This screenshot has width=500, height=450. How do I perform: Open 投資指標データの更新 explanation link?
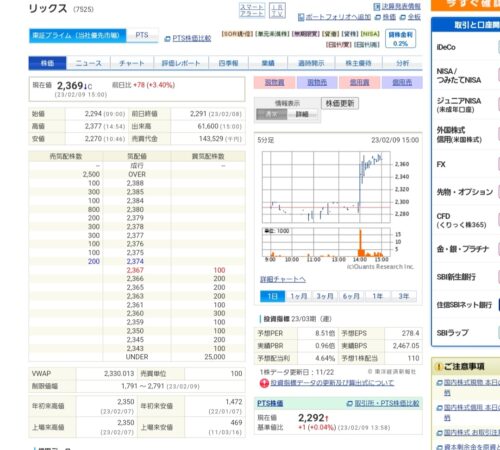(x=332, y=383)
